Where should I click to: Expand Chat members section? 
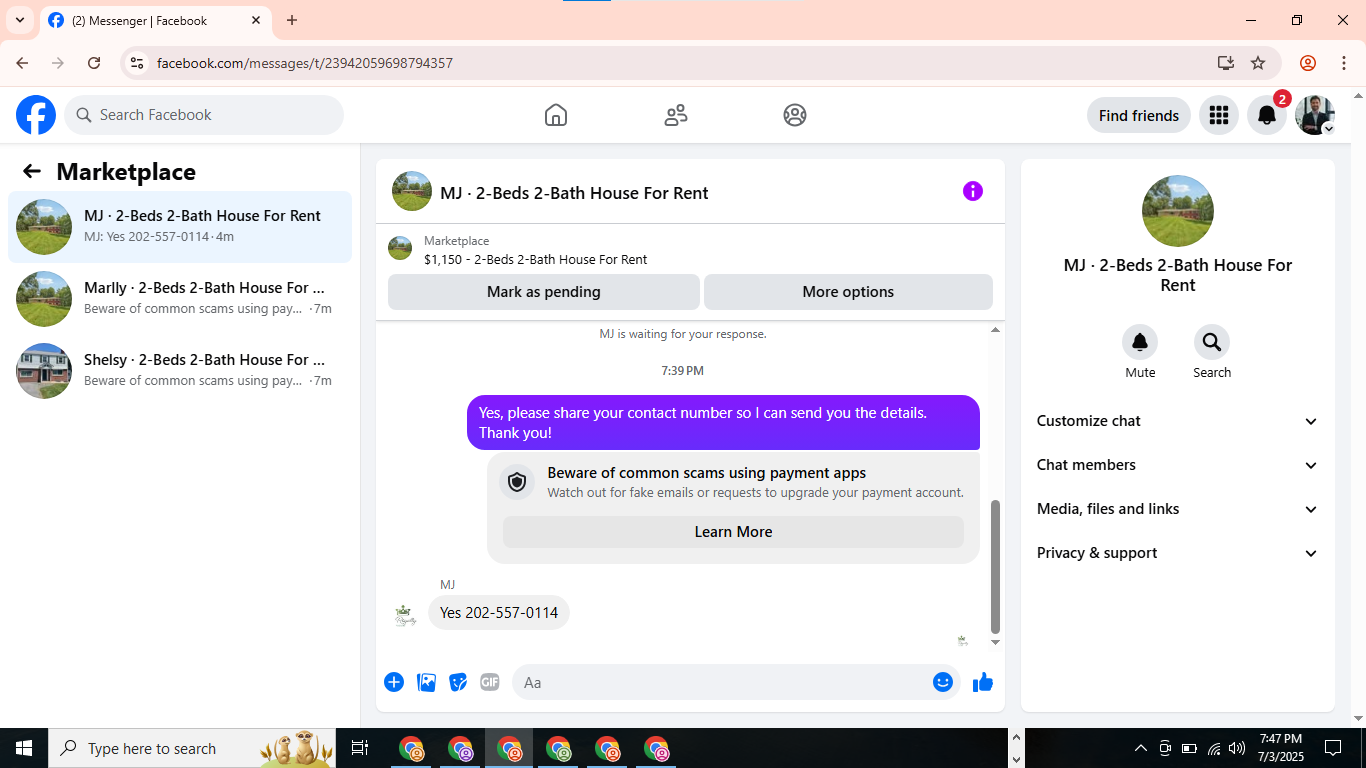tap(1178, 465)
